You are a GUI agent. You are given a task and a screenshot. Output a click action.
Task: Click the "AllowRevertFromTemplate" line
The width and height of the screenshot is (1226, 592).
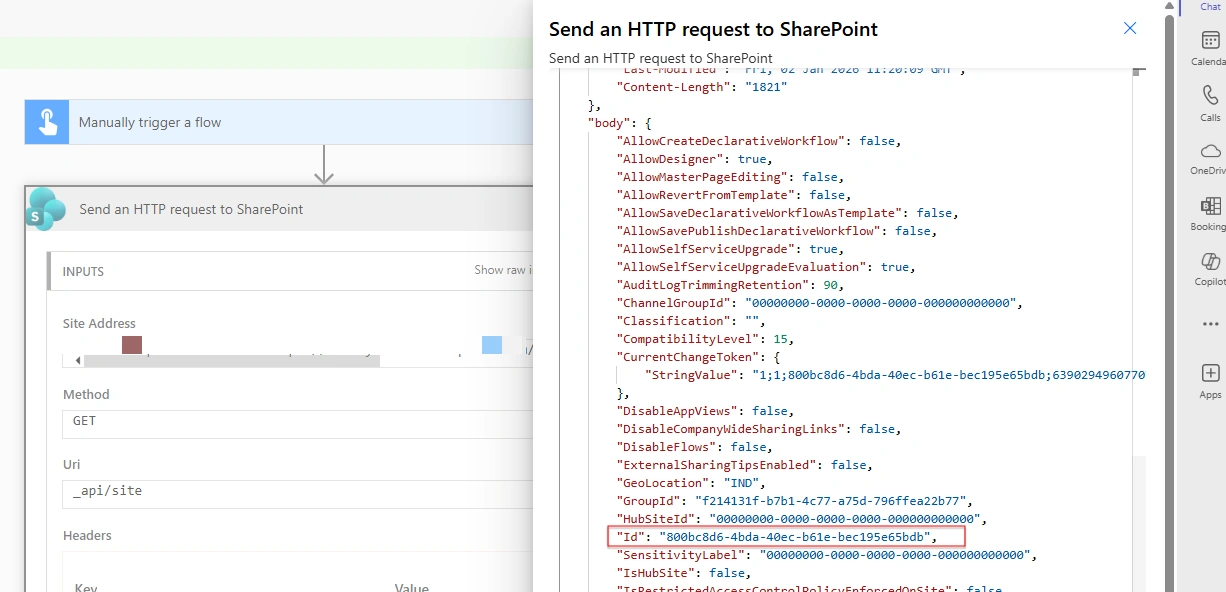click(735, 195)
